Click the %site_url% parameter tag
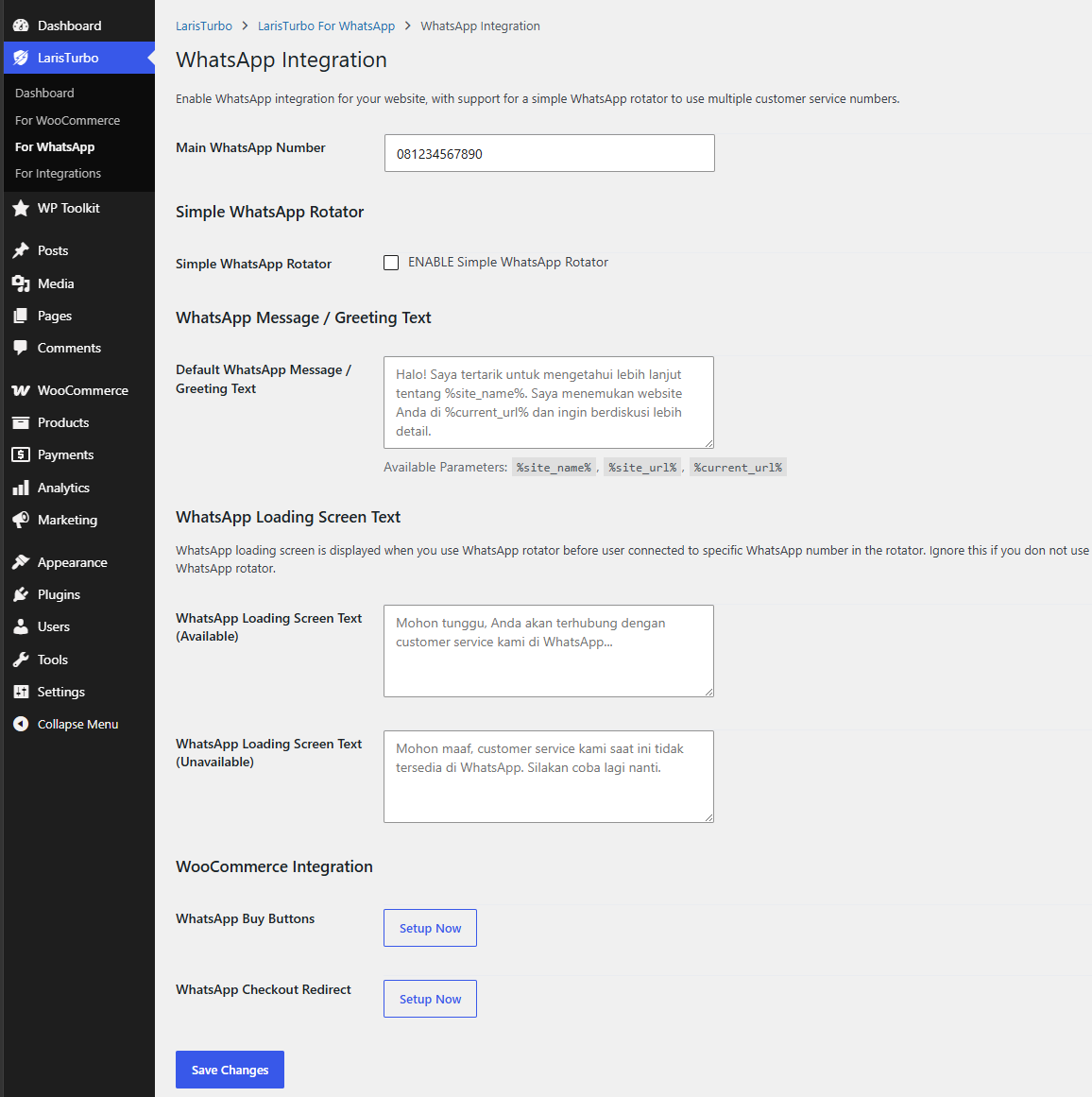 tap(642, 468)
